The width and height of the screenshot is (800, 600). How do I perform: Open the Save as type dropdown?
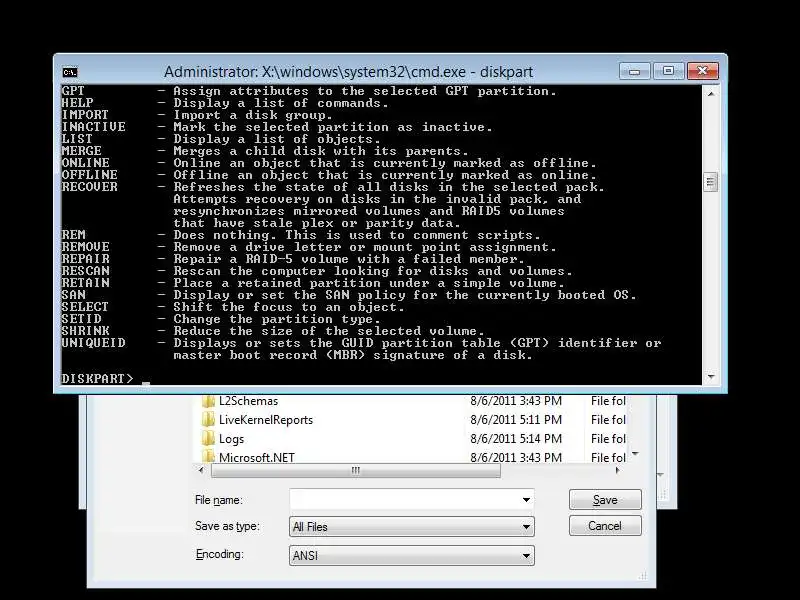412,527
